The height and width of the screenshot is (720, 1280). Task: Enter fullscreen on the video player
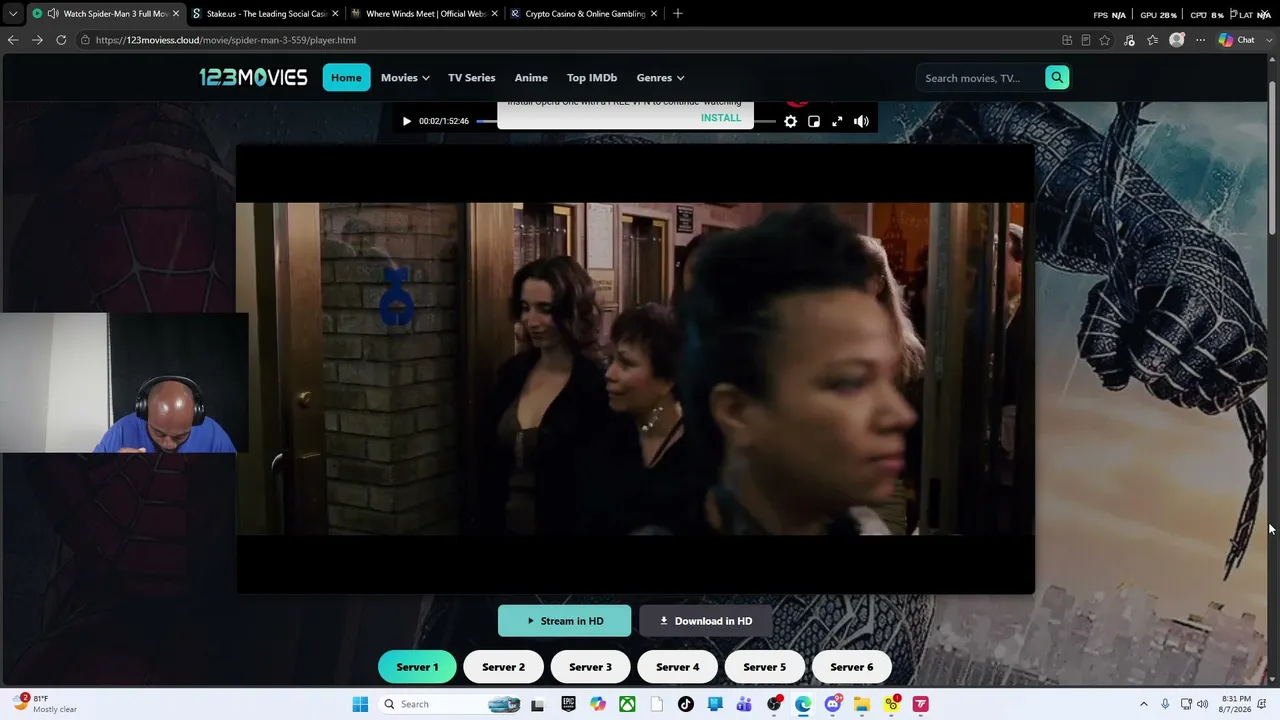837,121
